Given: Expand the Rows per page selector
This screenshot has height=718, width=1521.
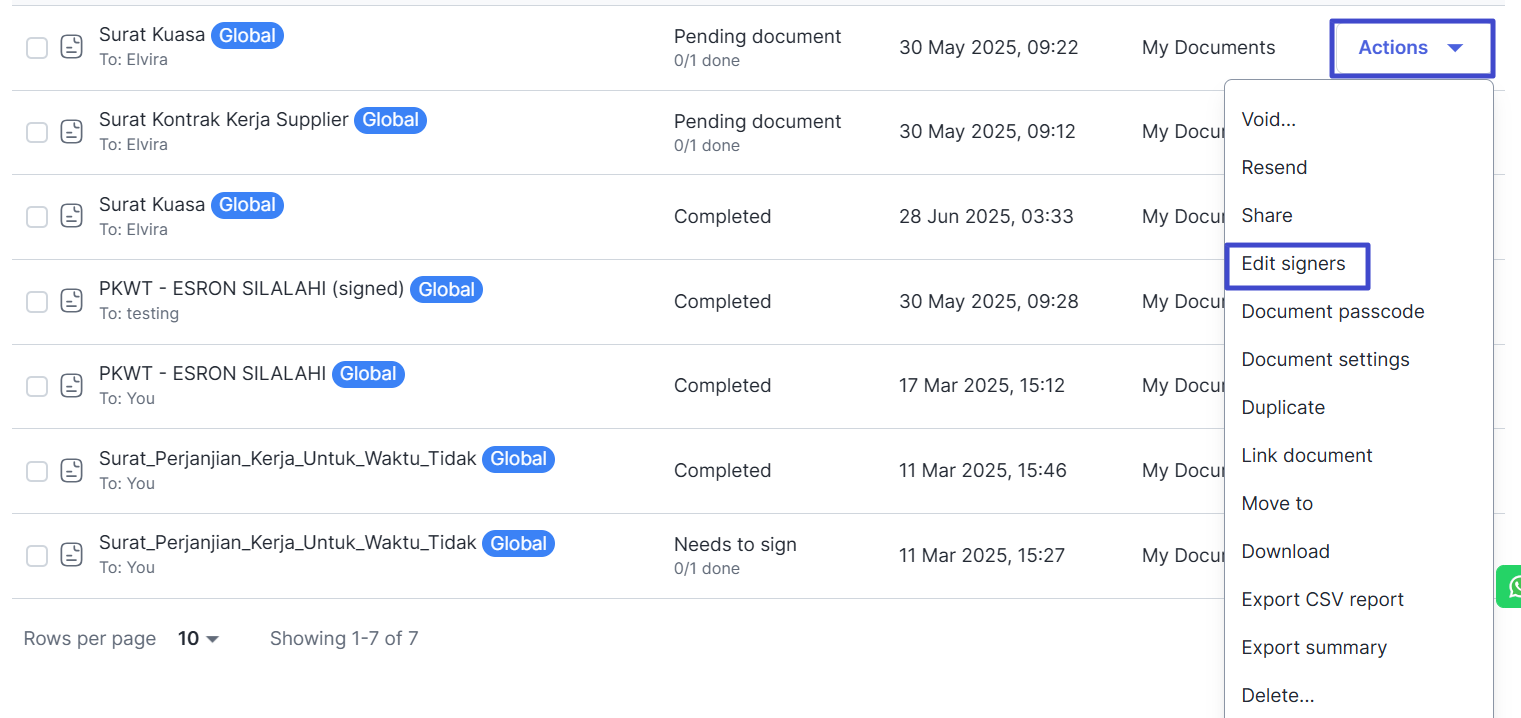Looking at the screenshot, I should (x=198, y=639).
